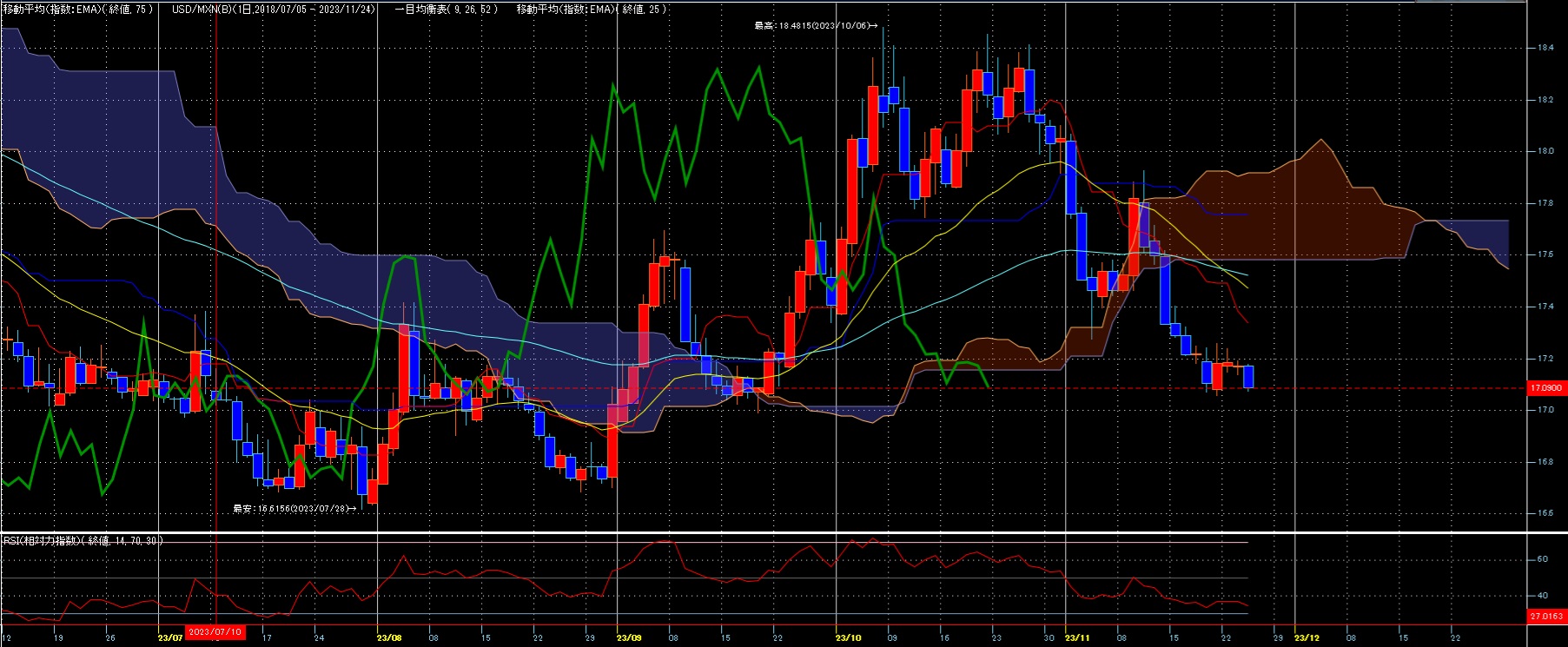
Task: Select the USD/MXN(B) chart title
Action: click(x=274, y=9)
